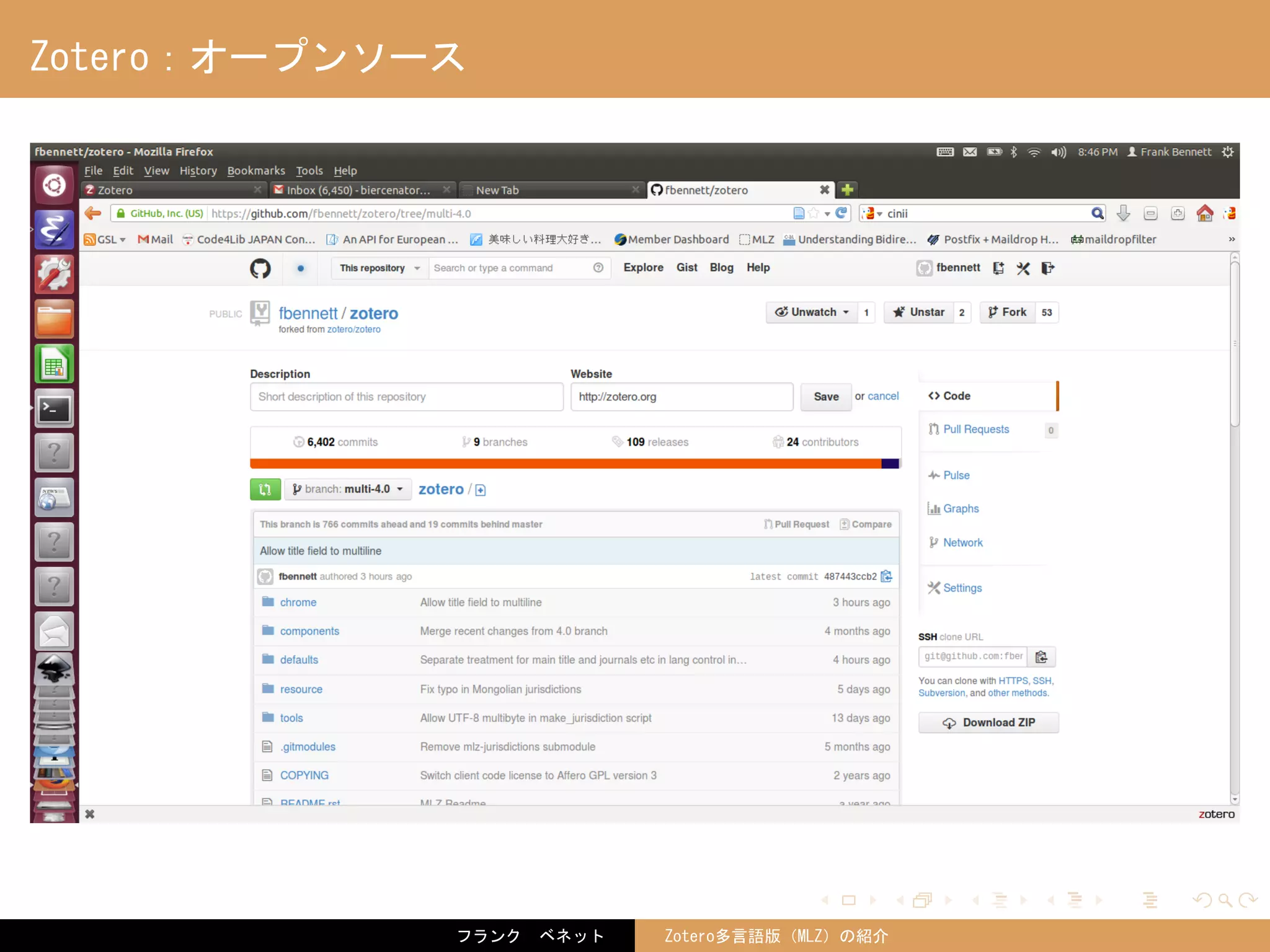Viewport: 1270px width, 952px height.
Task: Click Firefox reload page icon
Action: [x=841, y=213]
